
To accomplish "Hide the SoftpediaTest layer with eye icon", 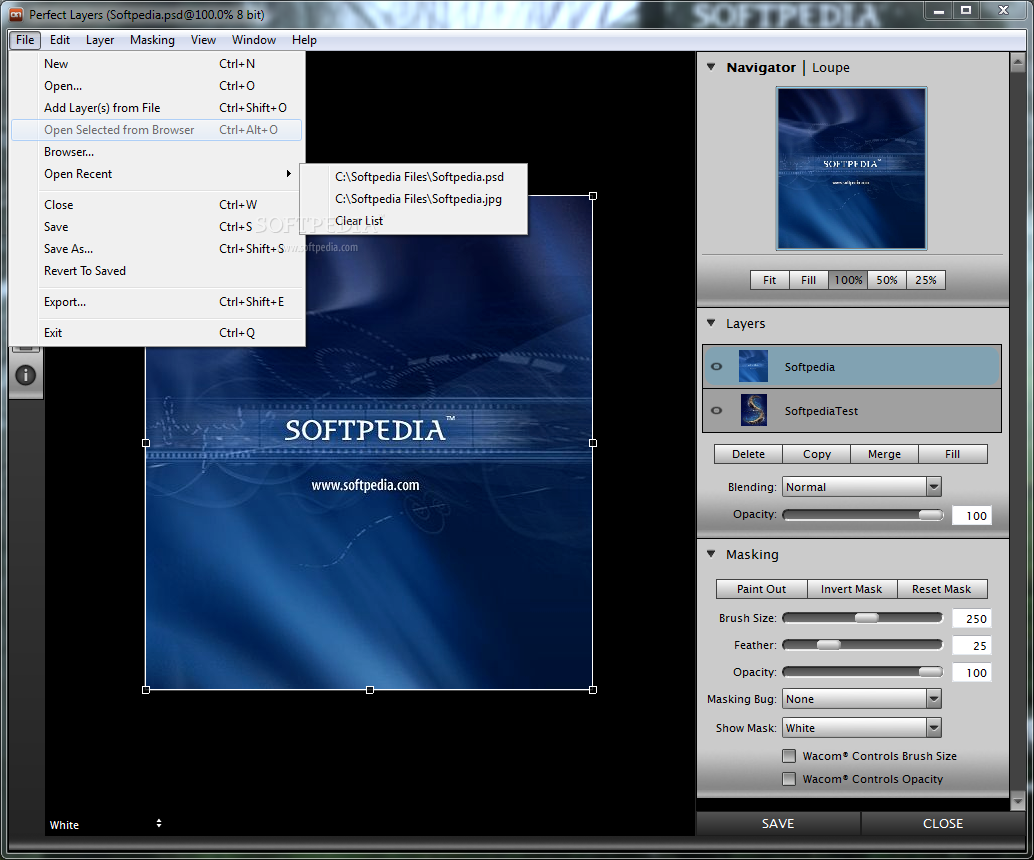I will coord(717,410).
